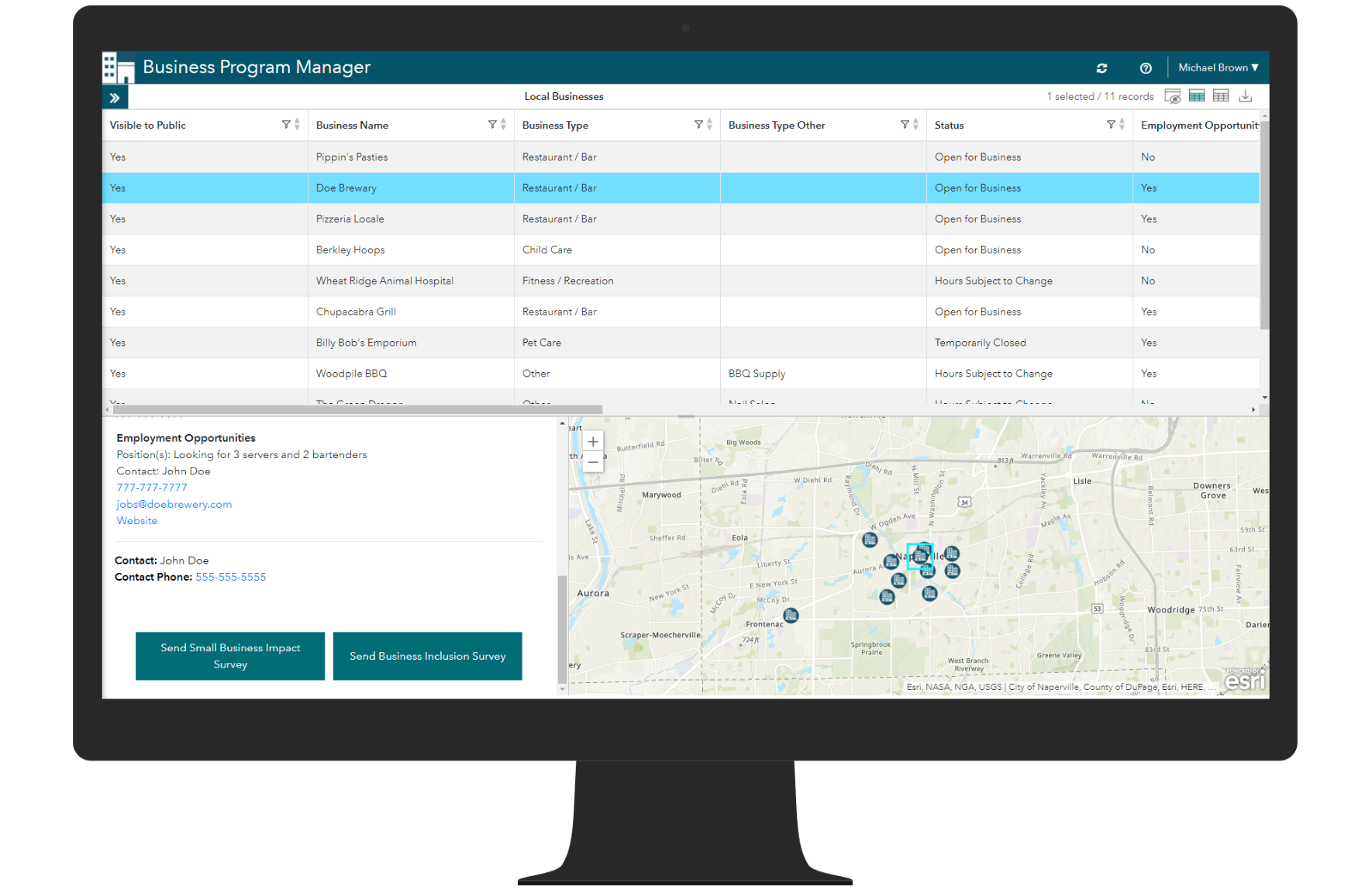Zoom in on the map
The height and width of the screenshot is (890, 1372).
(x=592, y=441)
